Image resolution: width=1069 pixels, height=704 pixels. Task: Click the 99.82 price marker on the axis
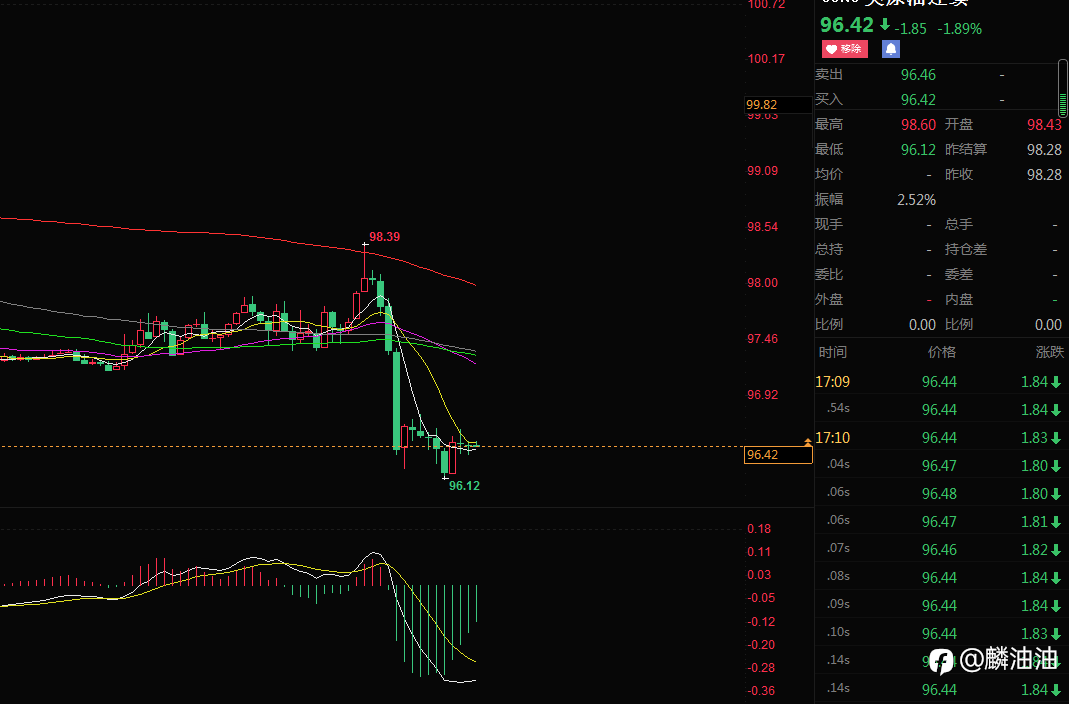point(778,104)
